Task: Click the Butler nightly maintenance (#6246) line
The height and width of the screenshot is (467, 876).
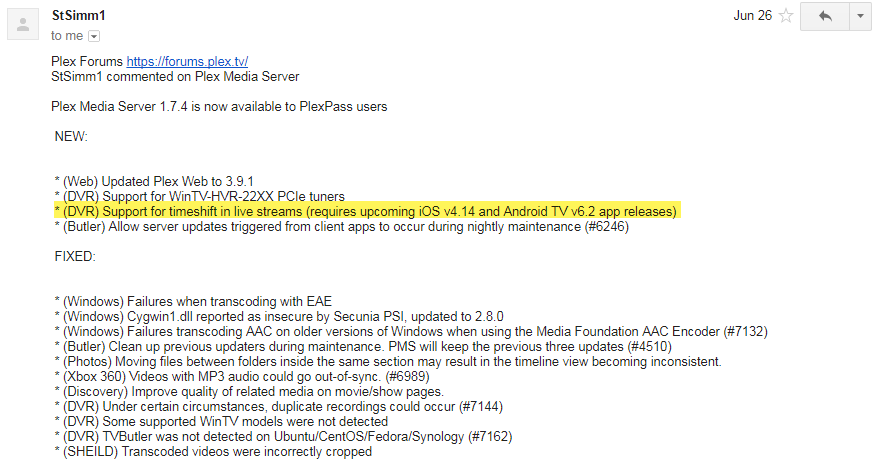Action: 341,227
